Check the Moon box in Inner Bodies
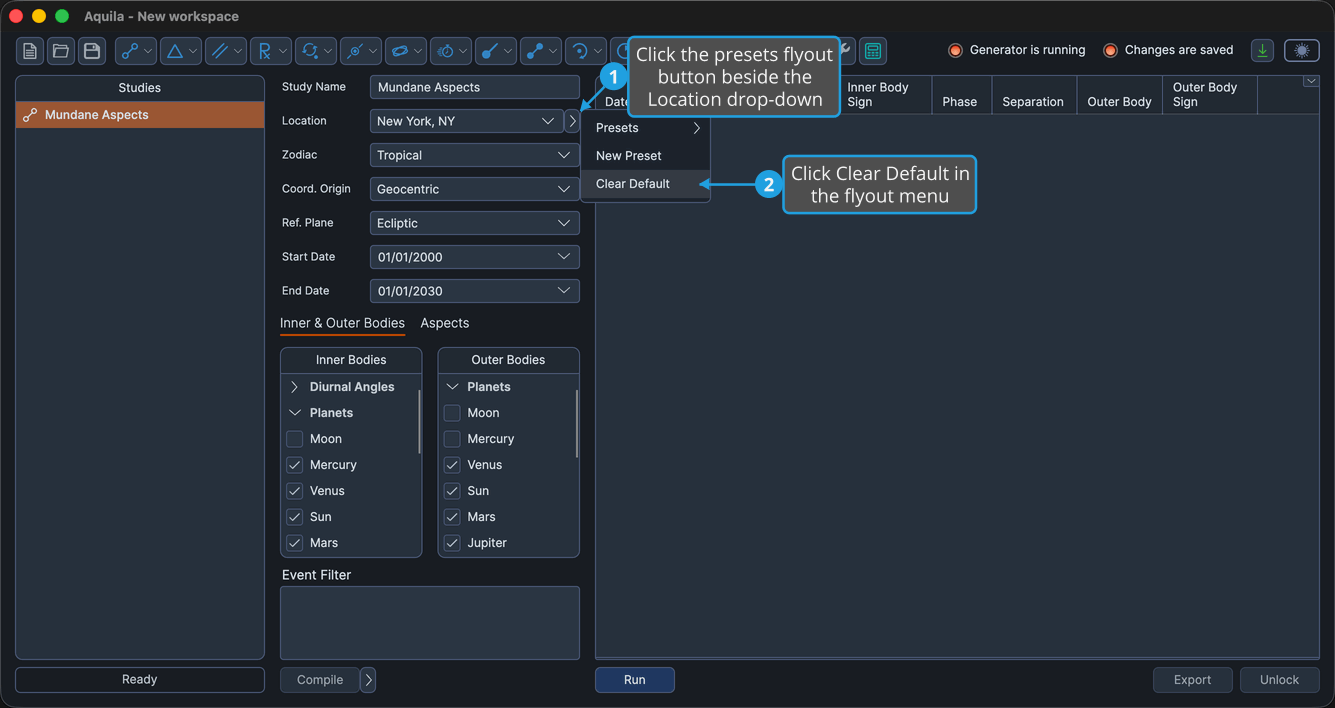 tap(294, 439)
